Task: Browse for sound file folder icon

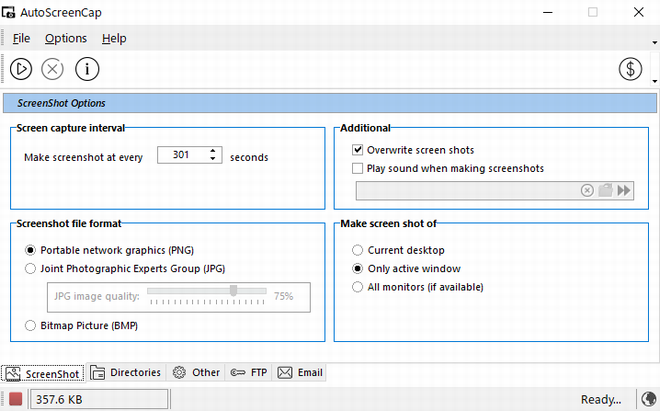Action: pos(605,190)
